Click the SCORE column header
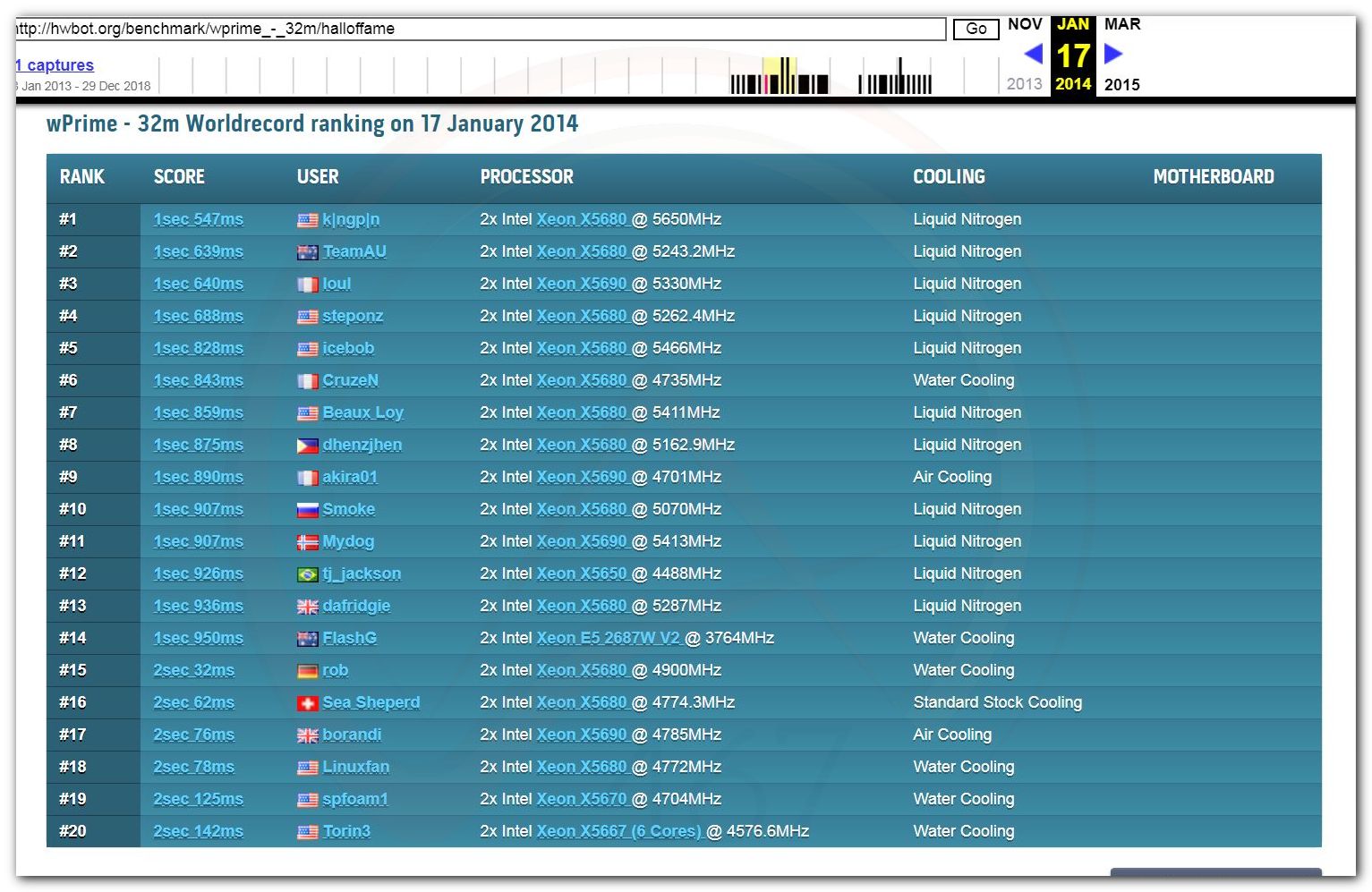 pyautogui.click(x=179, y=177)
